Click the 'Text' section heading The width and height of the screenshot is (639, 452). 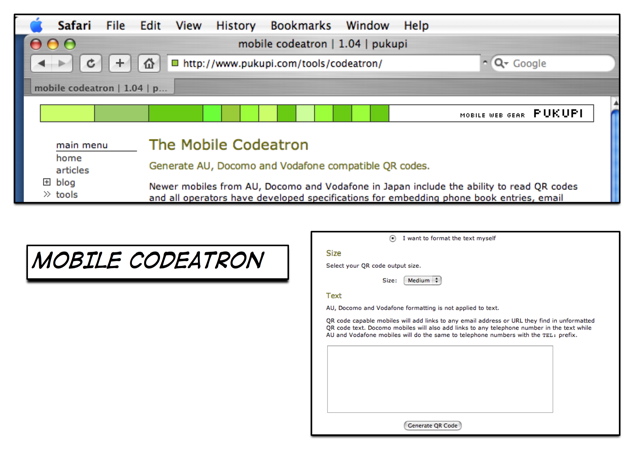[x=334, y=295]
